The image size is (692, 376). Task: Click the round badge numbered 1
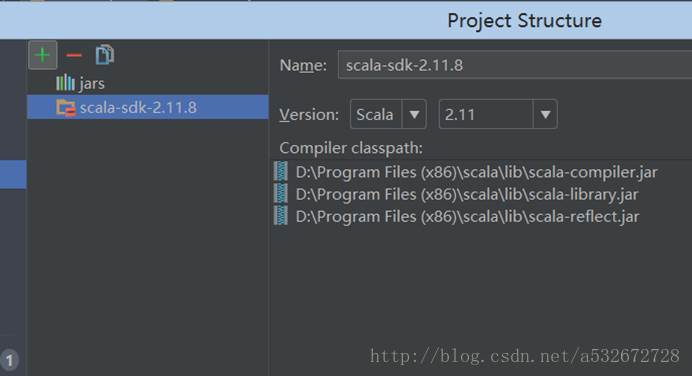click(x=9, y=360)
